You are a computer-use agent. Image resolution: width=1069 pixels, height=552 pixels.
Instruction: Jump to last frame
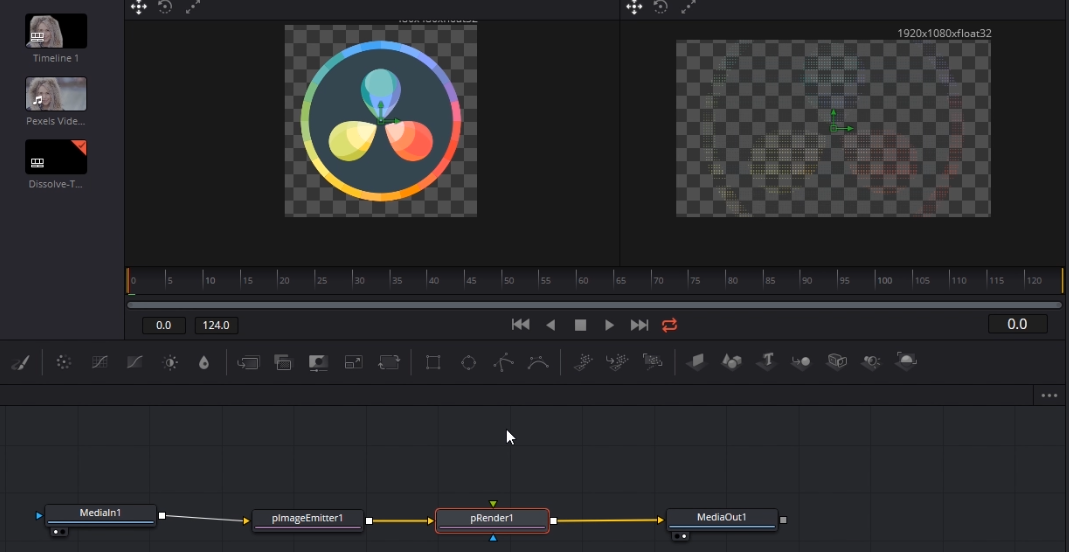point(639,325)
